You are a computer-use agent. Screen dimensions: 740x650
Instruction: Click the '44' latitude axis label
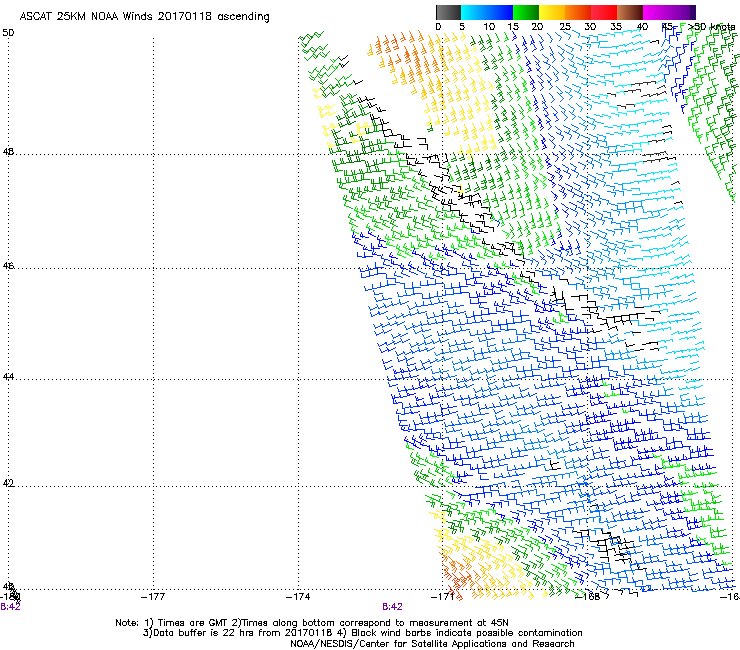[x=8, y=377]
